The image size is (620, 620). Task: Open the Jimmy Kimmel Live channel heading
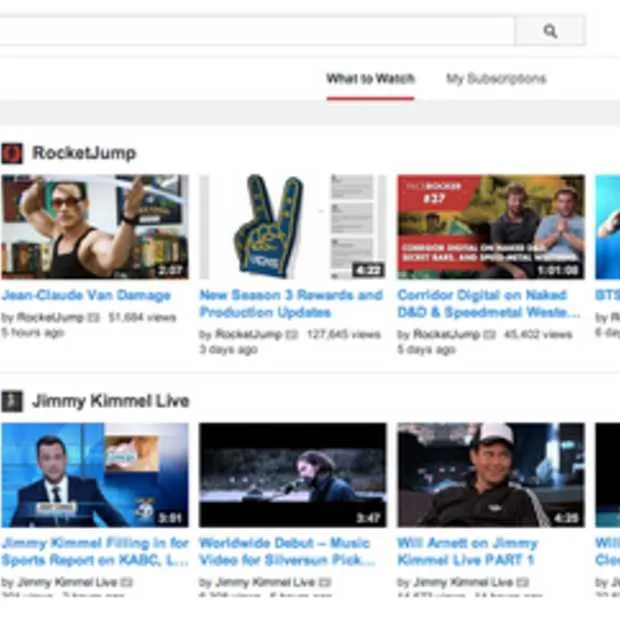pos(111,401)
